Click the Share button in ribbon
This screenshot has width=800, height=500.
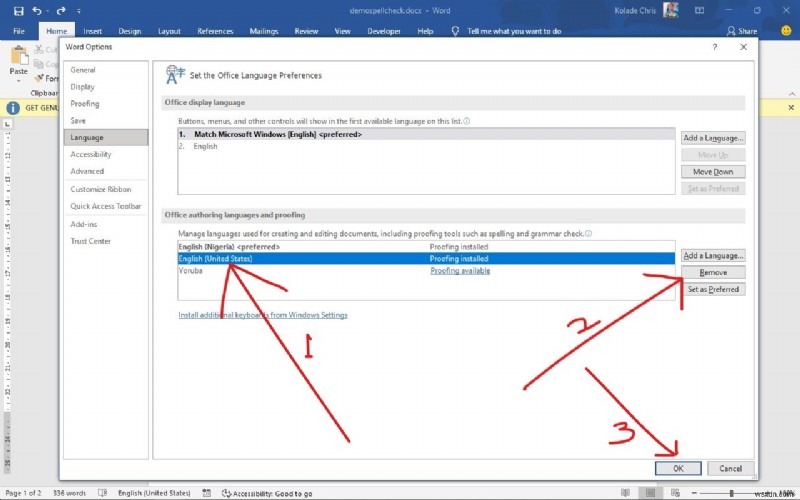pos(742,31)
